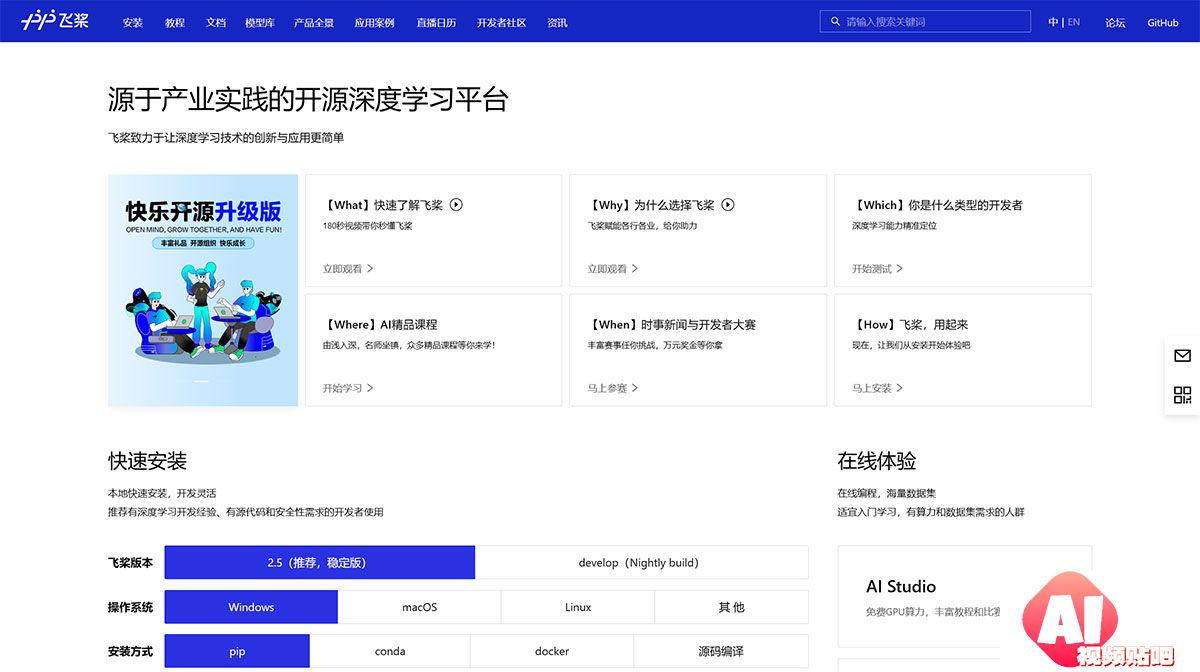Open the 【Where】AI精品课程 card title

click(x=380, y=325)
